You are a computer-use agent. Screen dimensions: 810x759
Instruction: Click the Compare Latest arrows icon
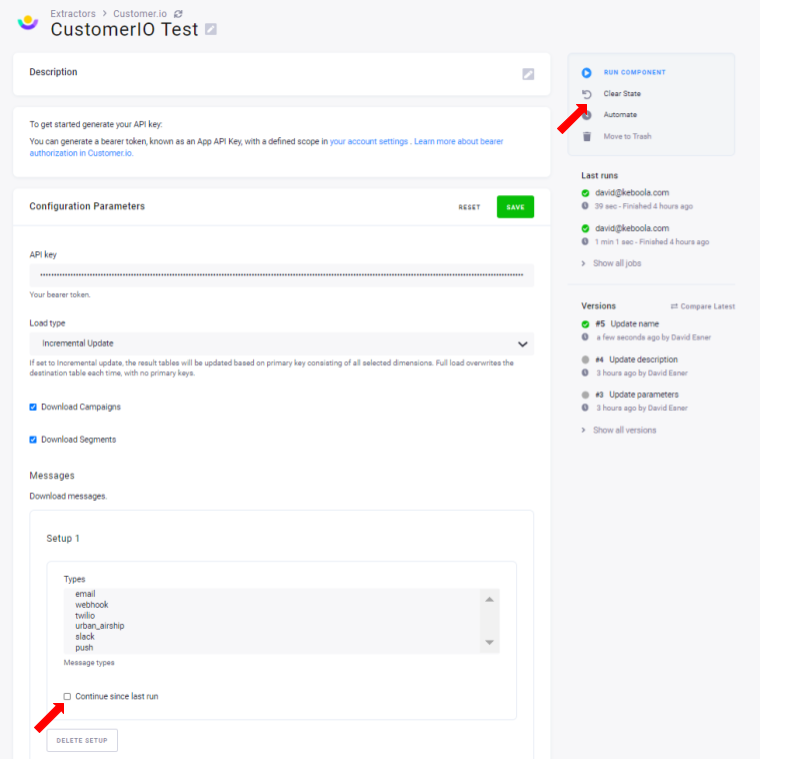click(674, 306)
